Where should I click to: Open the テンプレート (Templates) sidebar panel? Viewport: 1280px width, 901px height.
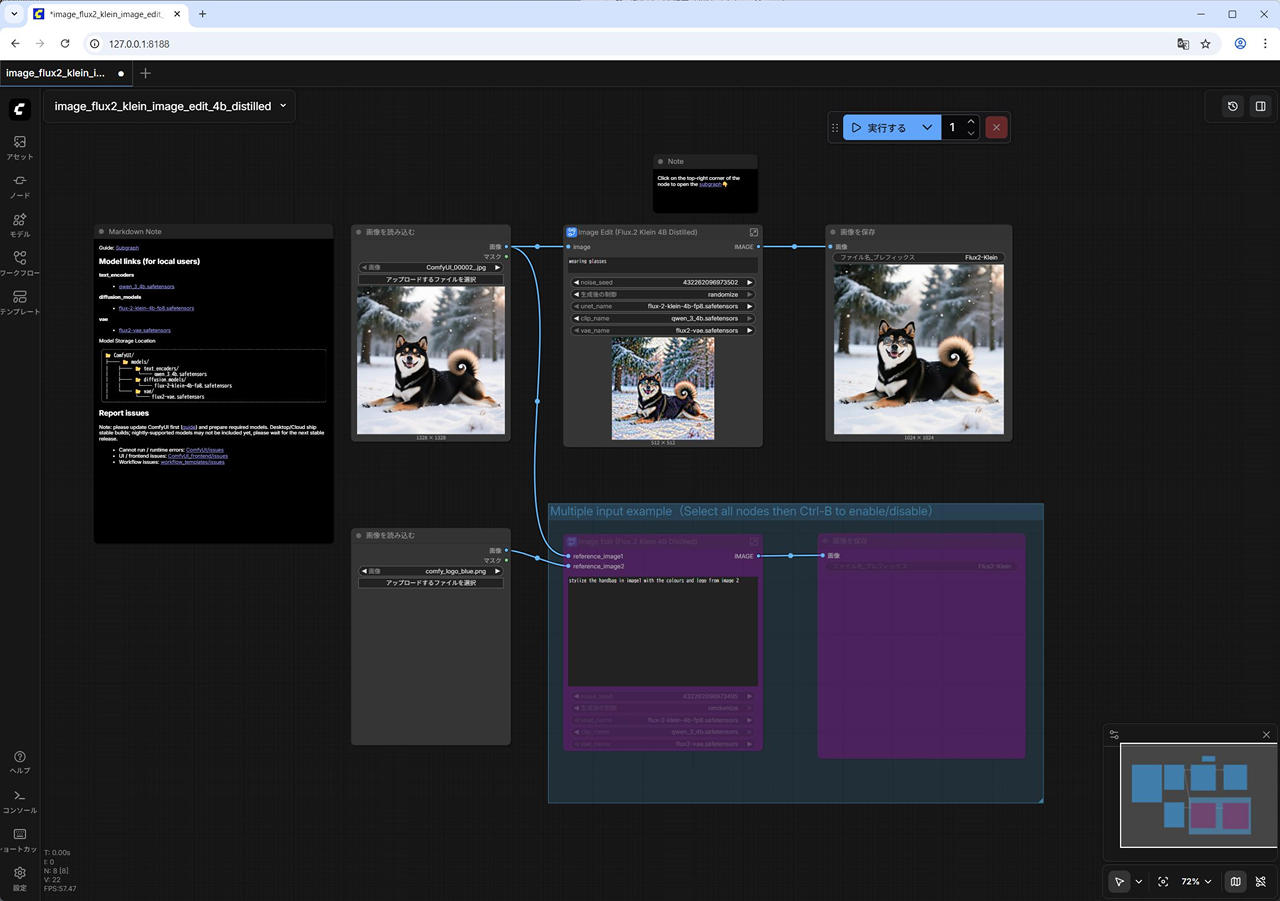pyautogui.click(x=20, y=302)
